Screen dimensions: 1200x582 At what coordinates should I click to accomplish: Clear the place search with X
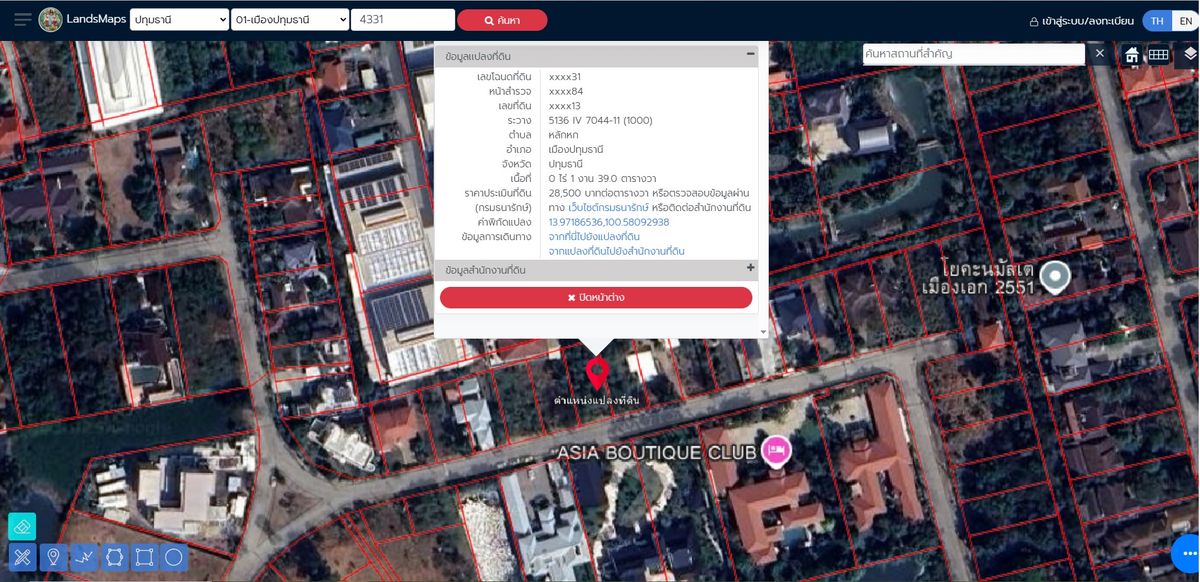(1099, 53)
